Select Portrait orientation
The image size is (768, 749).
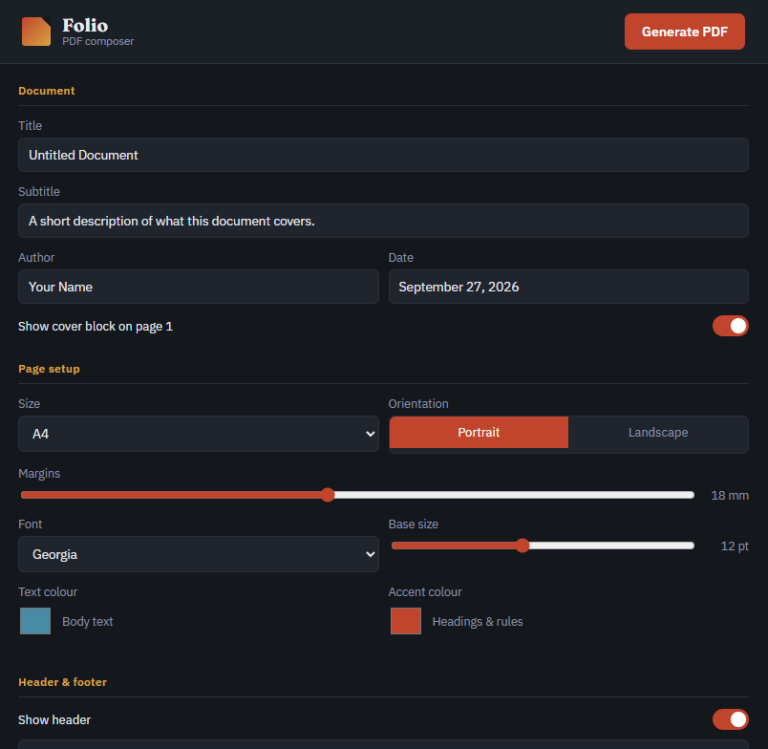479,433
